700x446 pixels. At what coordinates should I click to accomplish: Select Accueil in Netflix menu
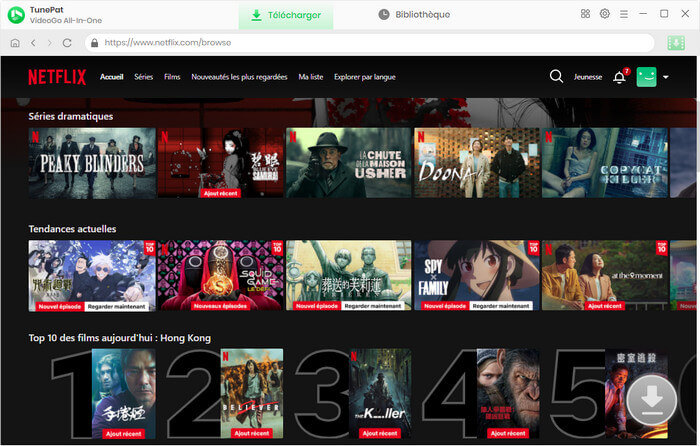(112, 77)
